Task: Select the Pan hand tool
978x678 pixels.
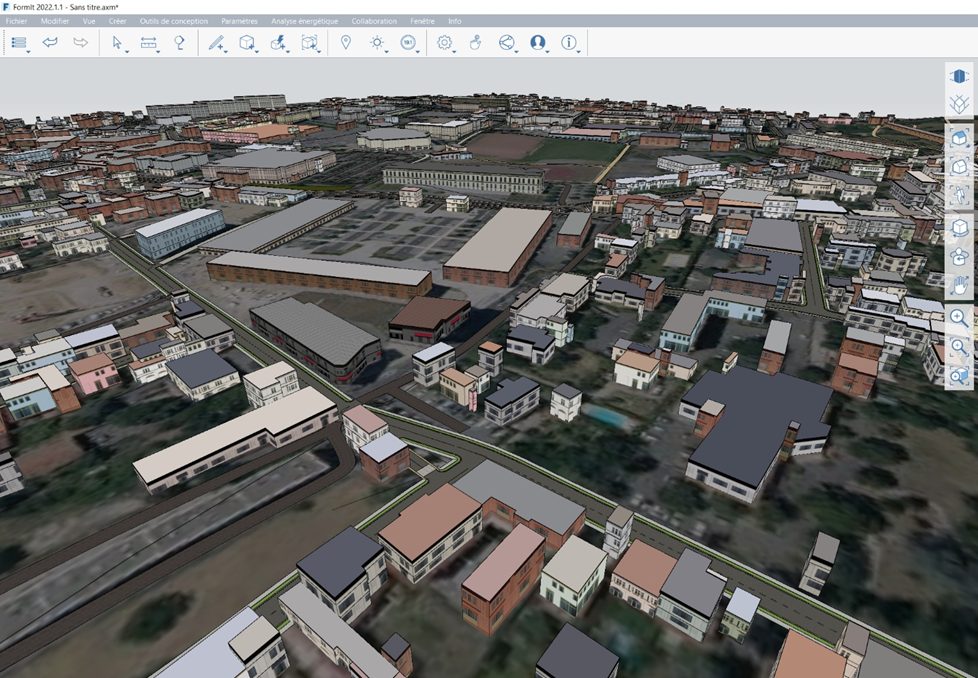Action: tap(959, 284)
